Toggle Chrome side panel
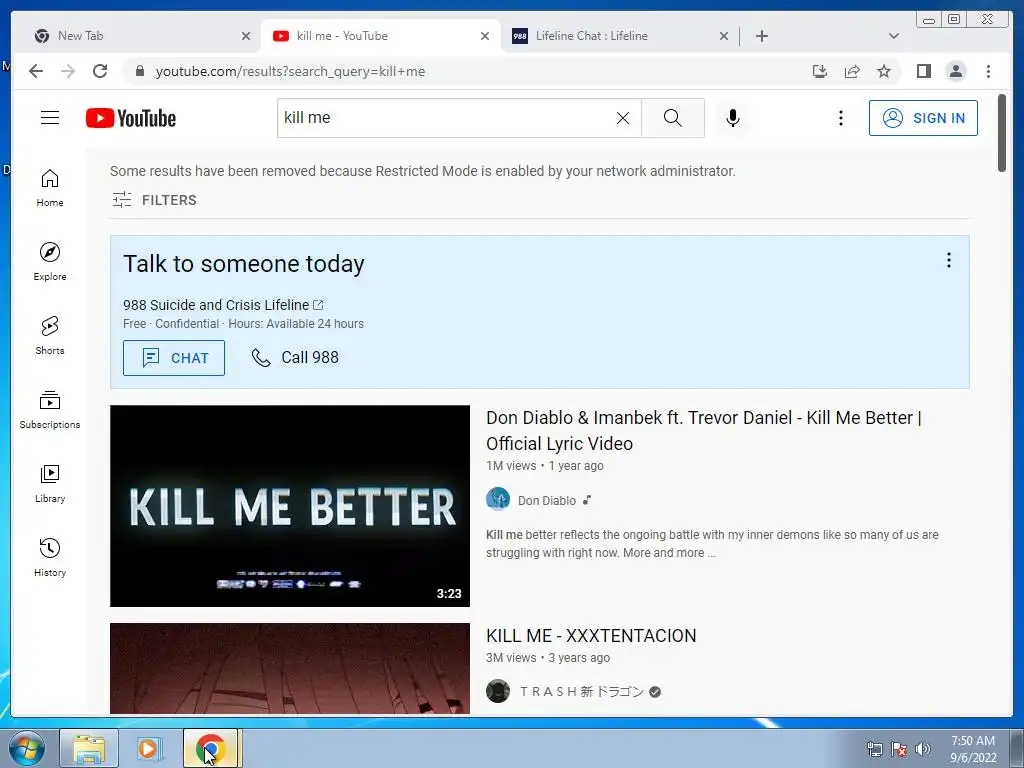 (x=923, y=71)
